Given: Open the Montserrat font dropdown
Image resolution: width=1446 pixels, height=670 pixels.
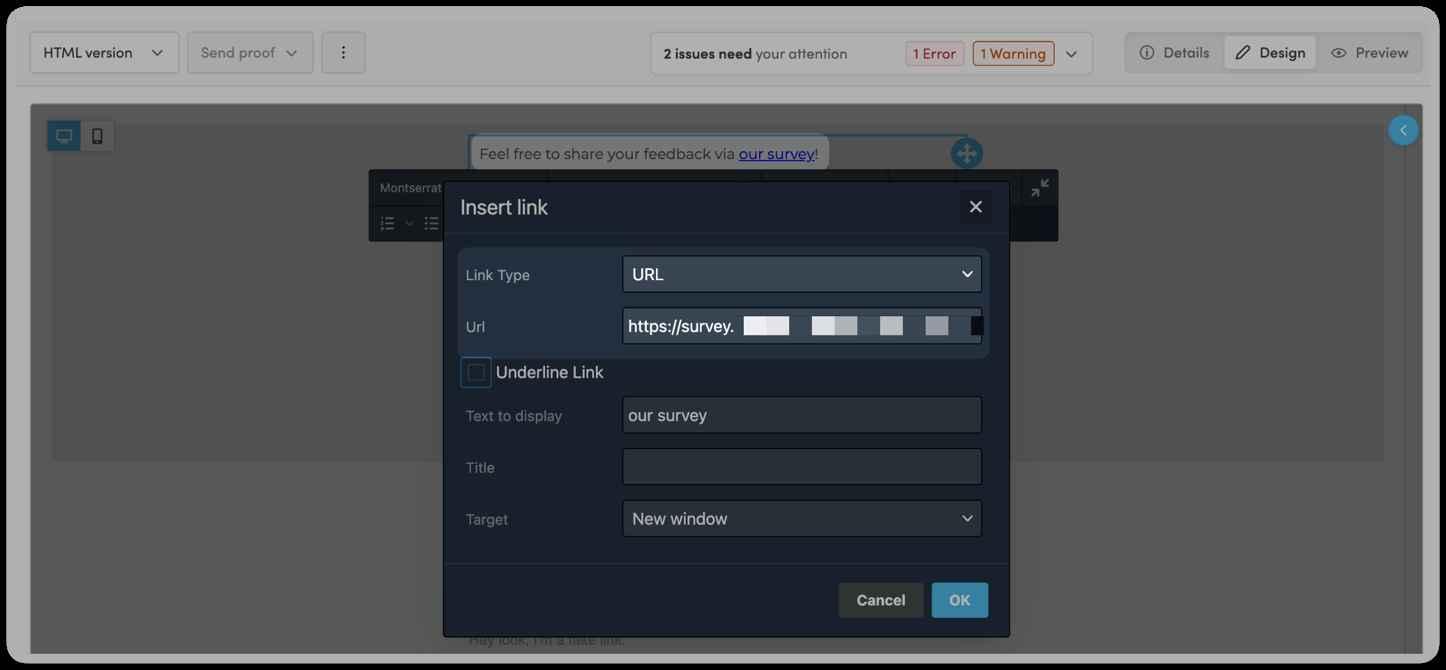Looking at the screenshot, I should tap(409, 188).
